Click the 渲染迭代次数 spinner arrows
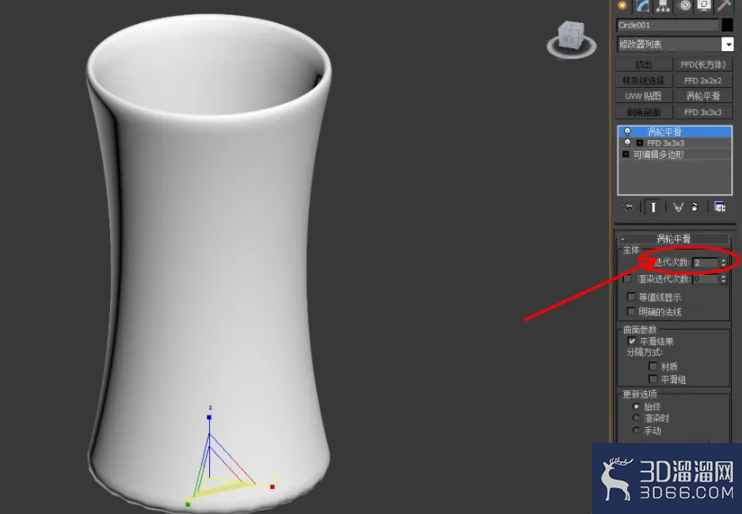742x514 pixels. (x=723, y=279)
